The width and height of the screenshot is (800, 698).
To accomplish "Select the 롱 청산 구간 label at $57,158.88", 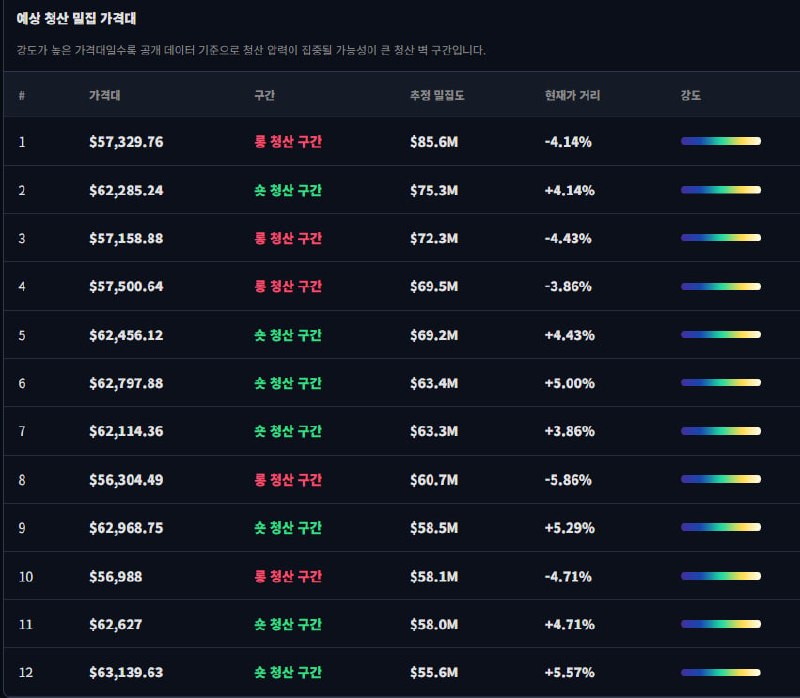I will click(288, 238).
